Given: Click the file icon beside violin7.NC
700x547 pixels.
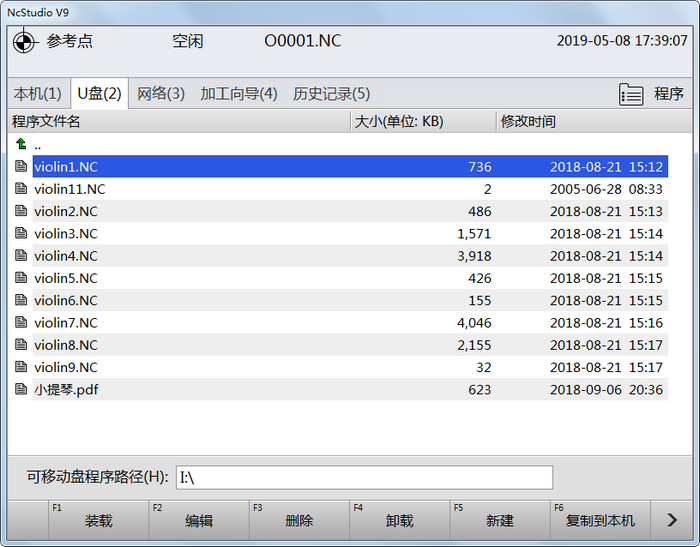Looking at the screenshot, I should (21, 322).
